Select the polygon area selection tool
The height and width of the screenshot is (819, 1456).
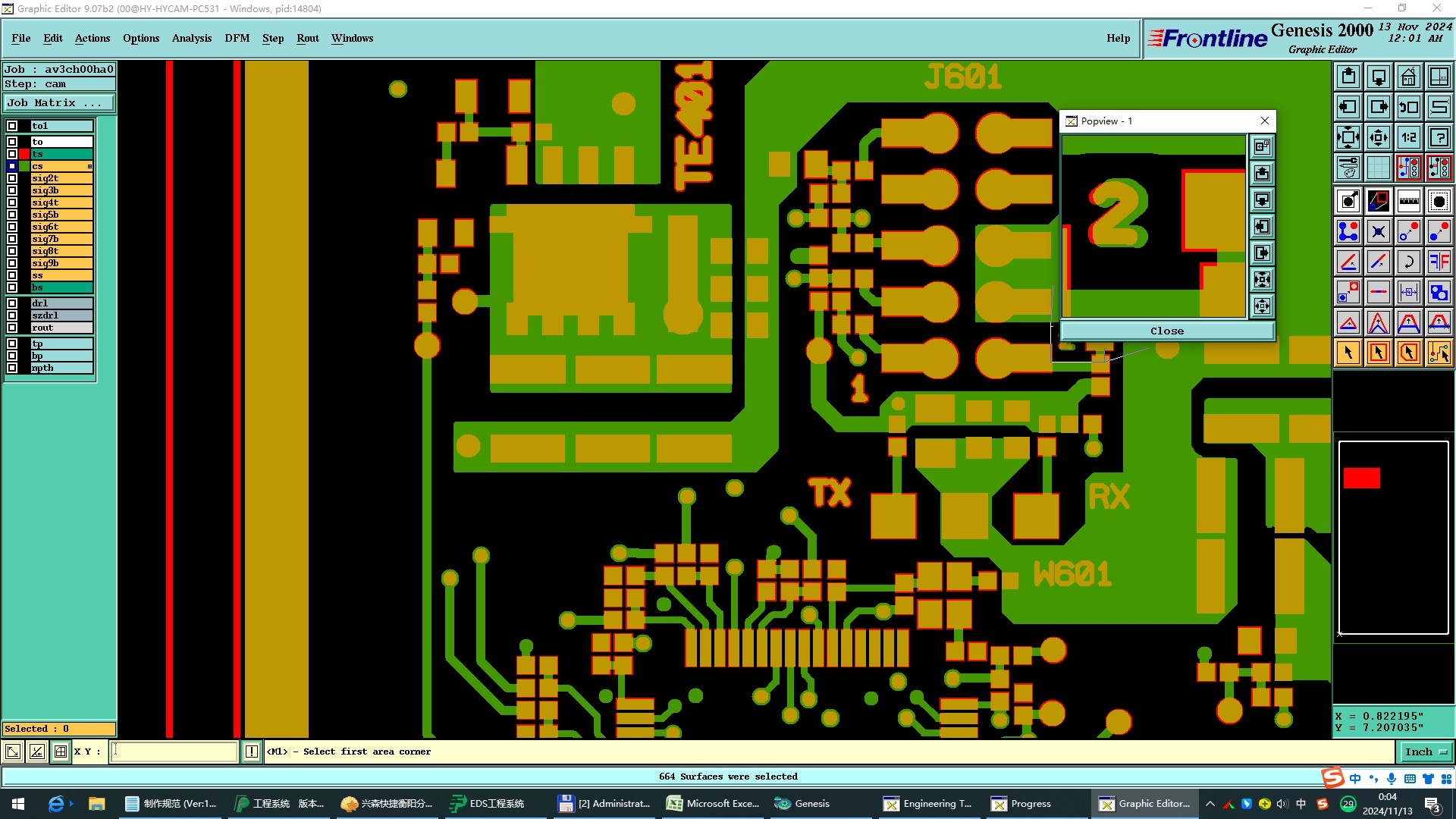[x=1409, y=353]
